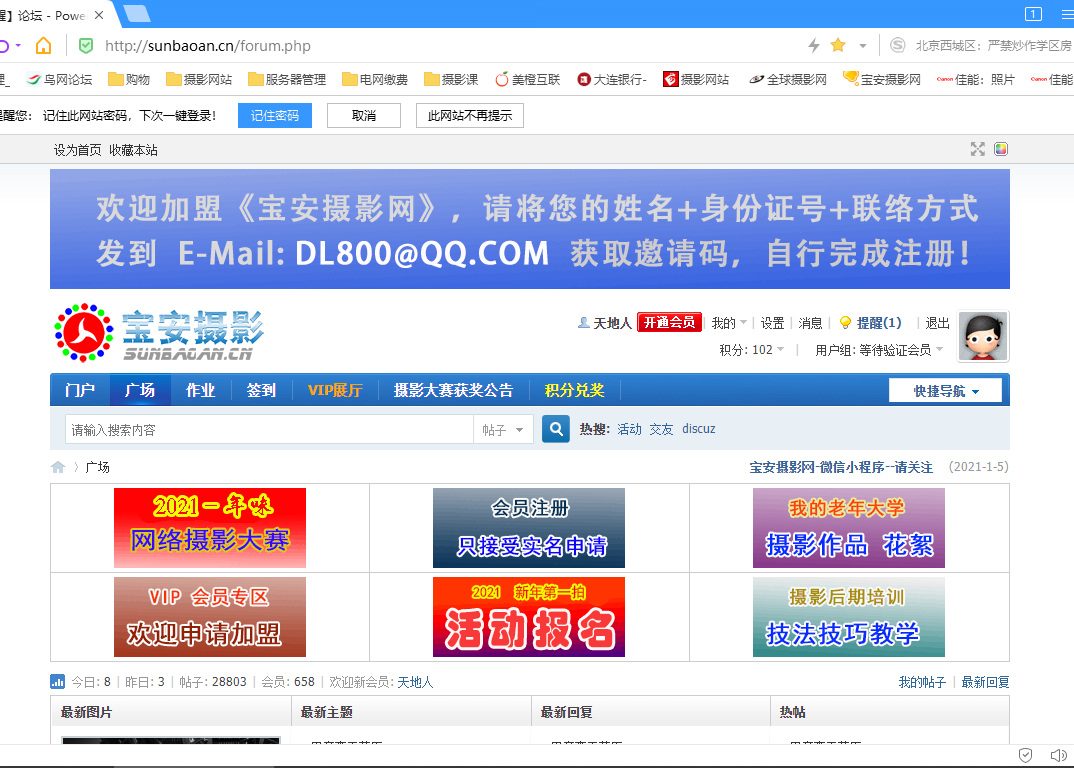Click the lightning speed mode icon

(814, 46)
